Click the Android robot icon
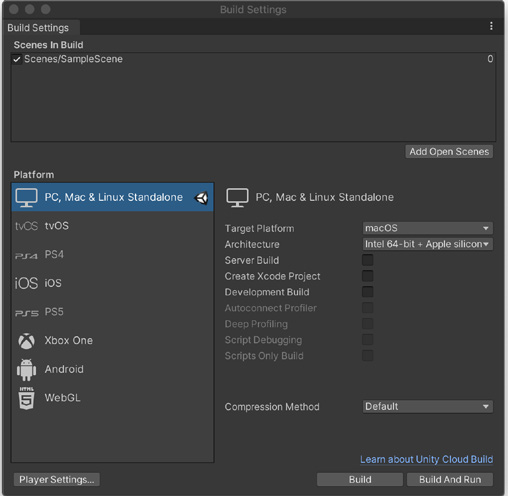Image resolution: width=508 pixels, height=496 pixels. [26, 370]
